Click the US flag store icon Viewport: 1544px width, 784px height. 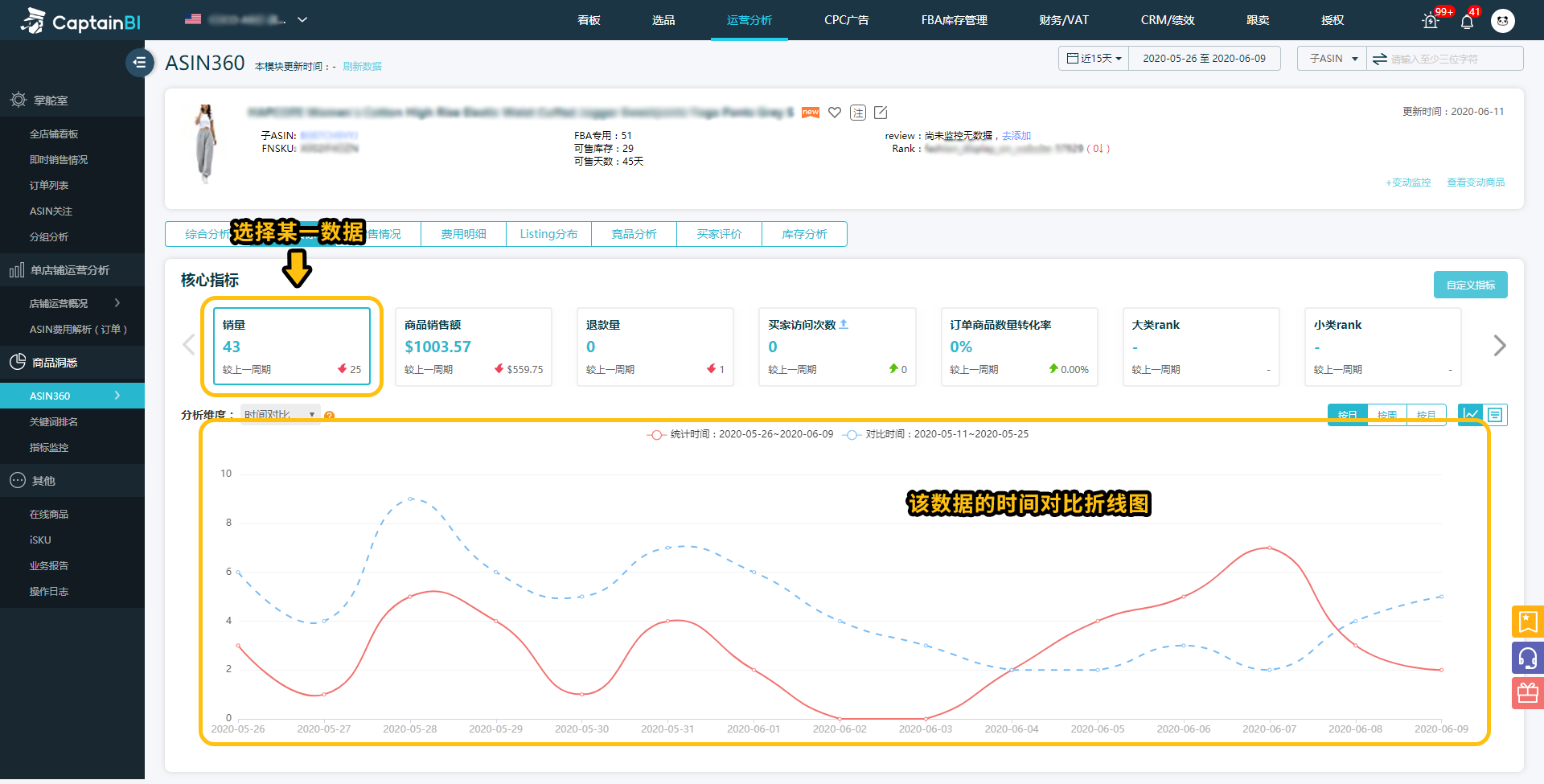193,19
